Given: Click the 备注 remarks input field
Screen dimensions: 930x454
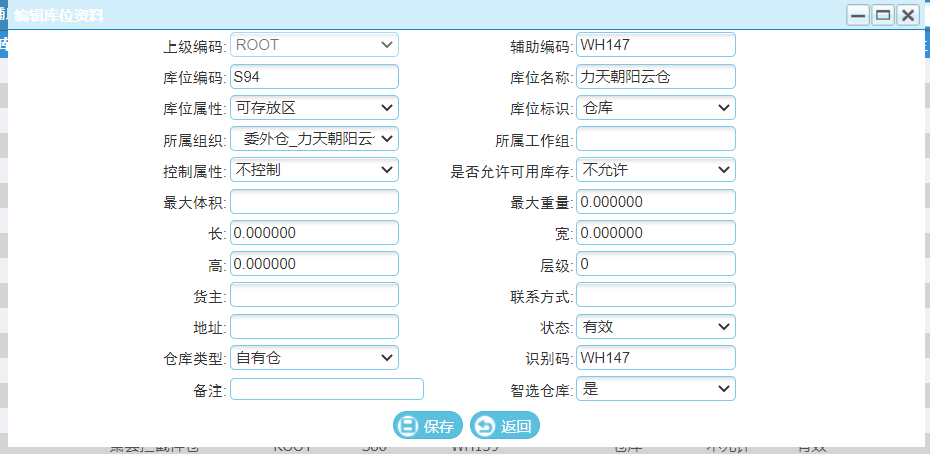Looking at the screenshot, I should (327, 389).
